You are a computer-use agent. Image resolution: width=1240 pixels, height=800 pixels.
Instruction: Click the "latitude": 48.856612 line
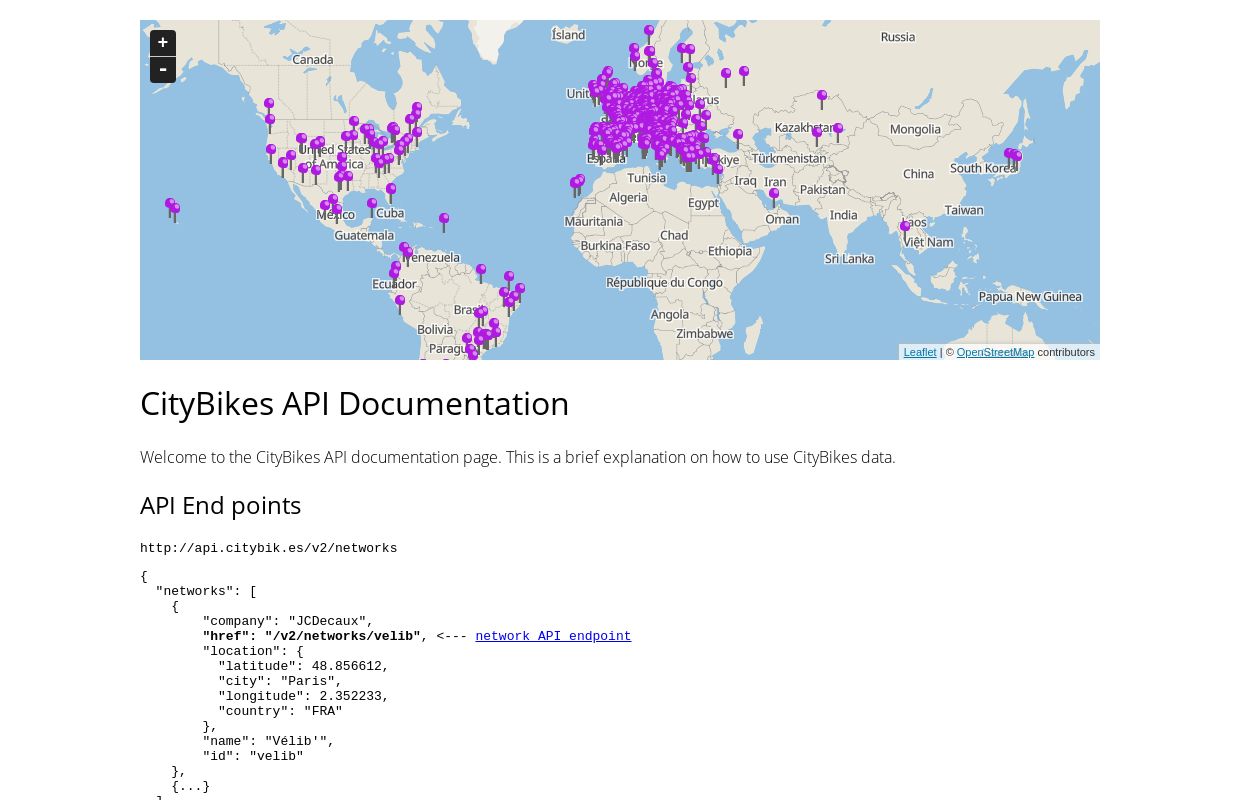(304, 666)
